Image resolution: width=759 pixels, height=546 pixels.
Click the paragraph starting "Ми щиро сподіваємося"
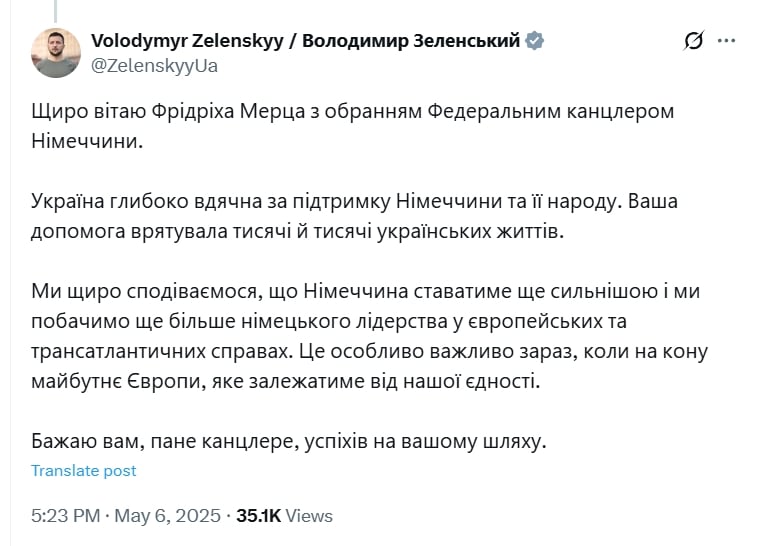(369, 336)
